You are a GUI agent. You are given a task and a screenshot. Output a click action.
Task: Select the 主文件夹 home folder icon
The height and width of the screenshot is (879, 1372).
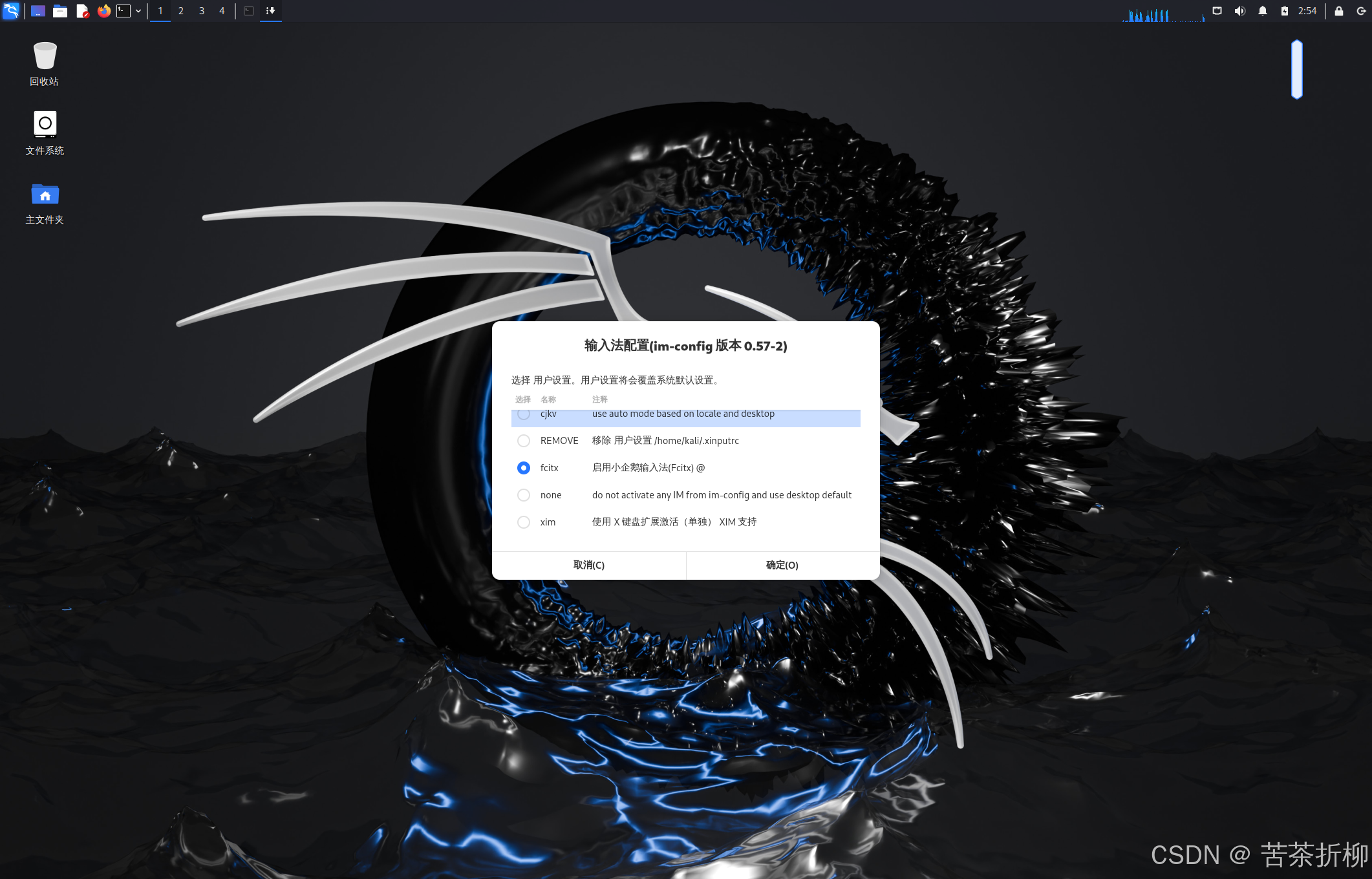point(45,203)
